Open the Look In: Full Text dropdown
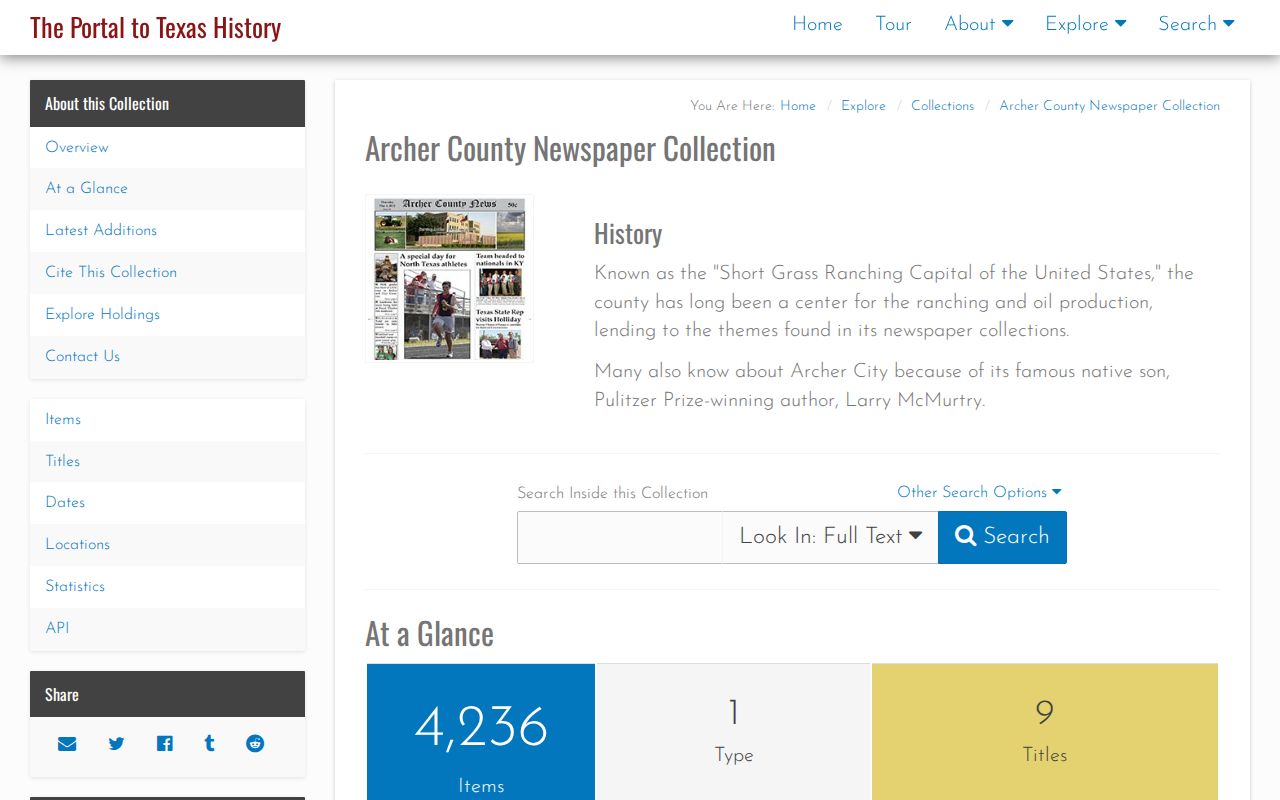The width and height of the screenshot is (1280, 800). [x=830, y=537]
